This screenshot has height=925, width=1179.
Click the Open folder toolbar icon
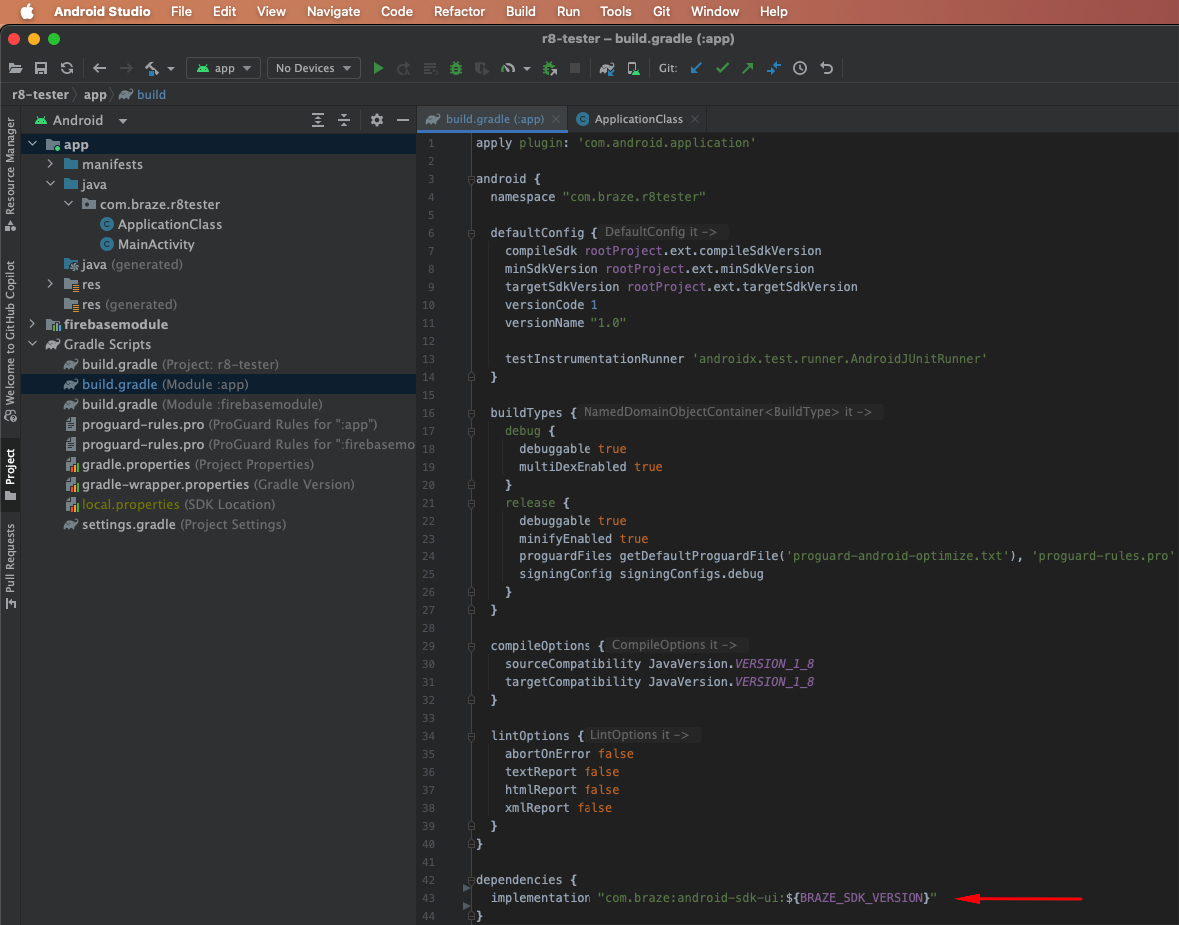click(15, 68)
